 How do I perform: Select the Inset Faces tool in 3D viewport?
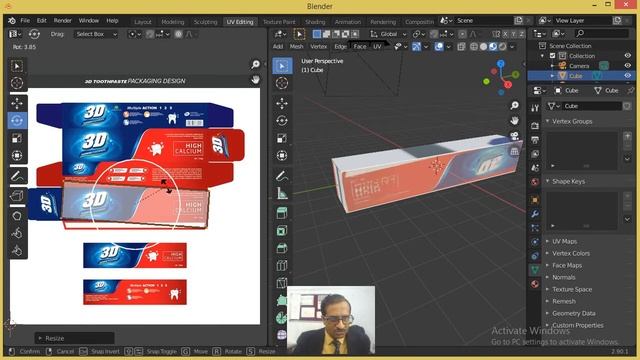282,231
